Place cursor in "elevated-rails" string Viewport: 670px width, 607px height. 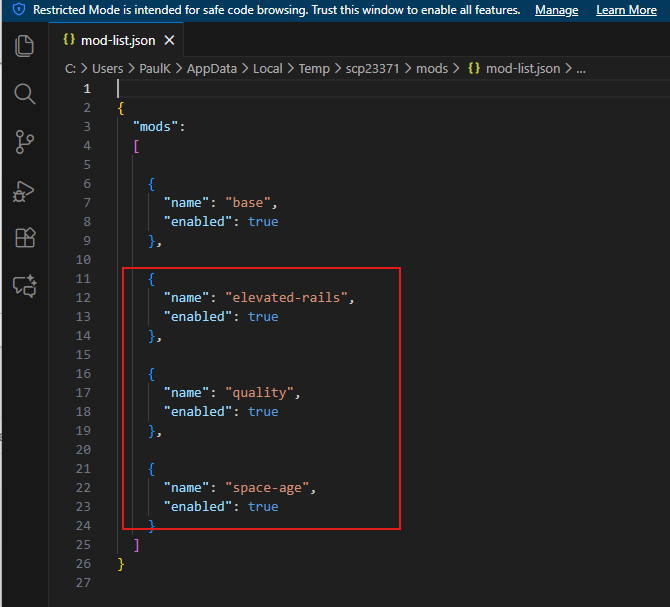click(289, 297)
